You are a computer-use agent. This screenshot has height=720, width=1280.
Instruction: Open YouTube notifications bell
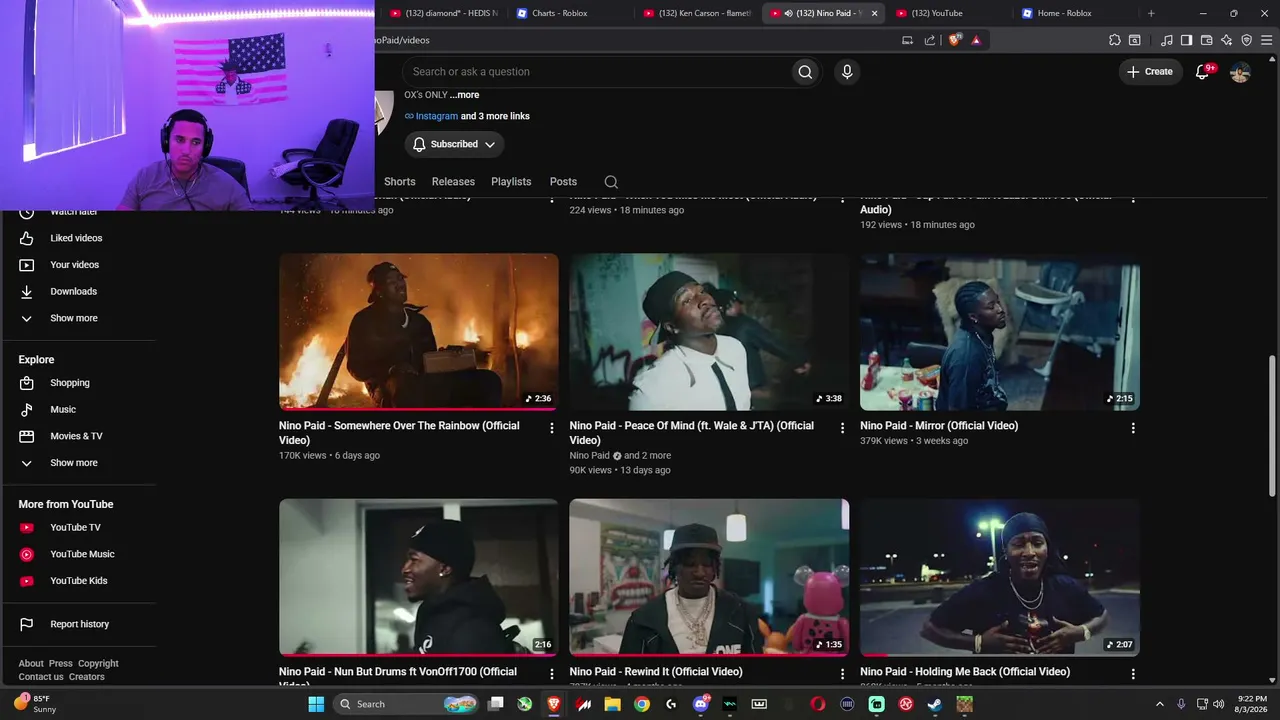click(1203, 72)
